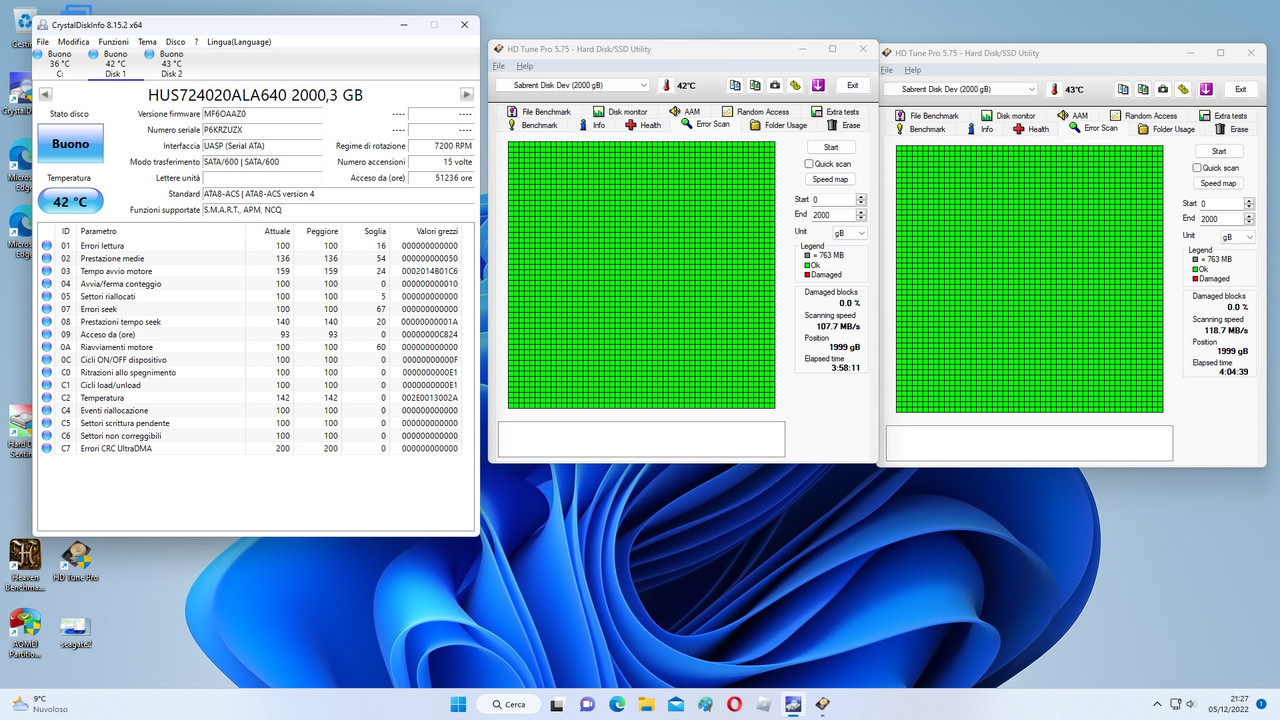Click Exit button in 42°C HD Tune window
Image resolution: width=1280 pixels, height=720 pixels.
(852, 85)
